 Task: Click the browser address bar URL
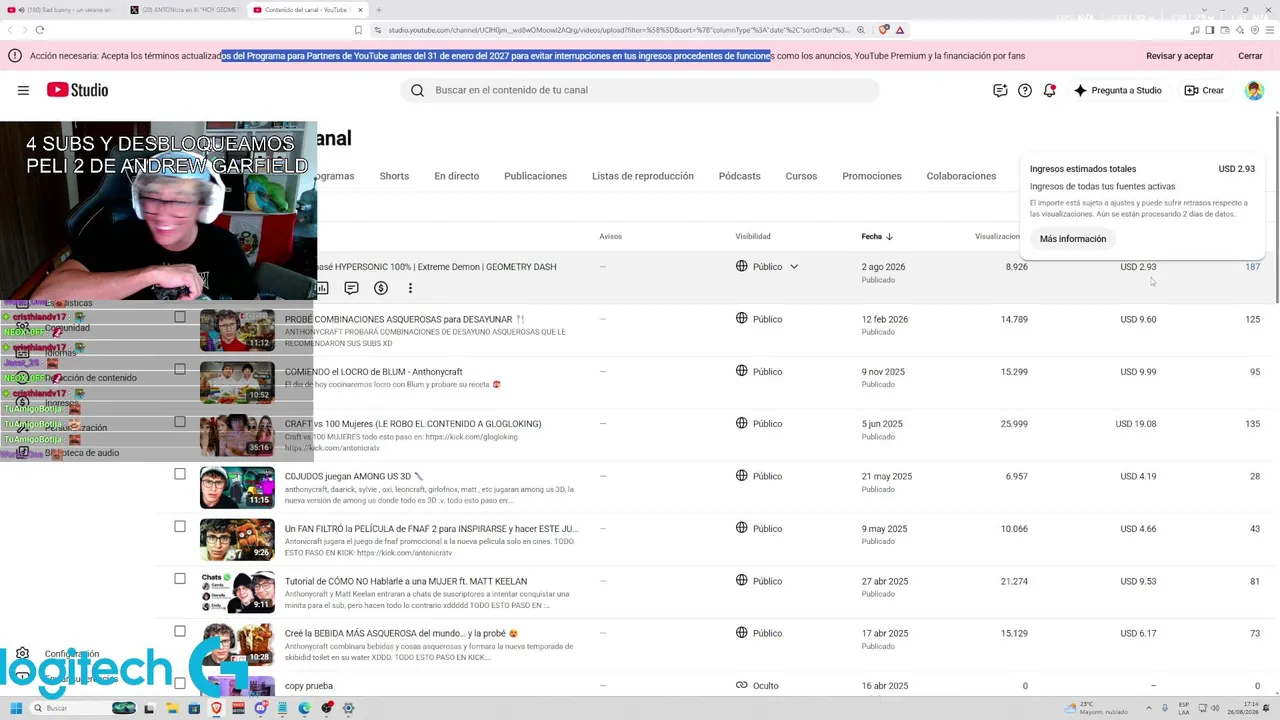618,30
